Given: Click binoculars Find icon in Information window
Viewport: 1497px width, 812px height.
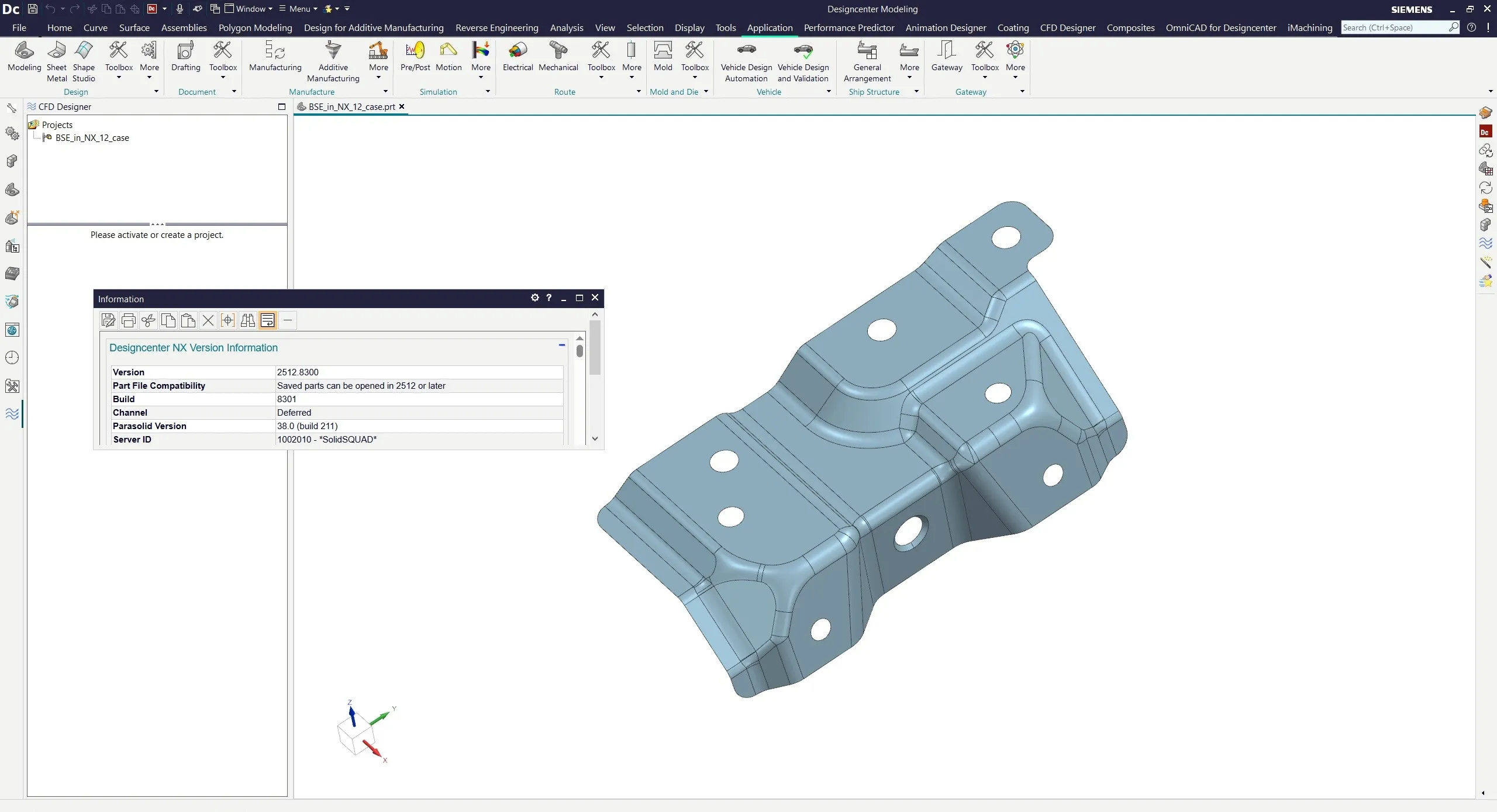Looking at the screenshot, I should tap(247, 320).
